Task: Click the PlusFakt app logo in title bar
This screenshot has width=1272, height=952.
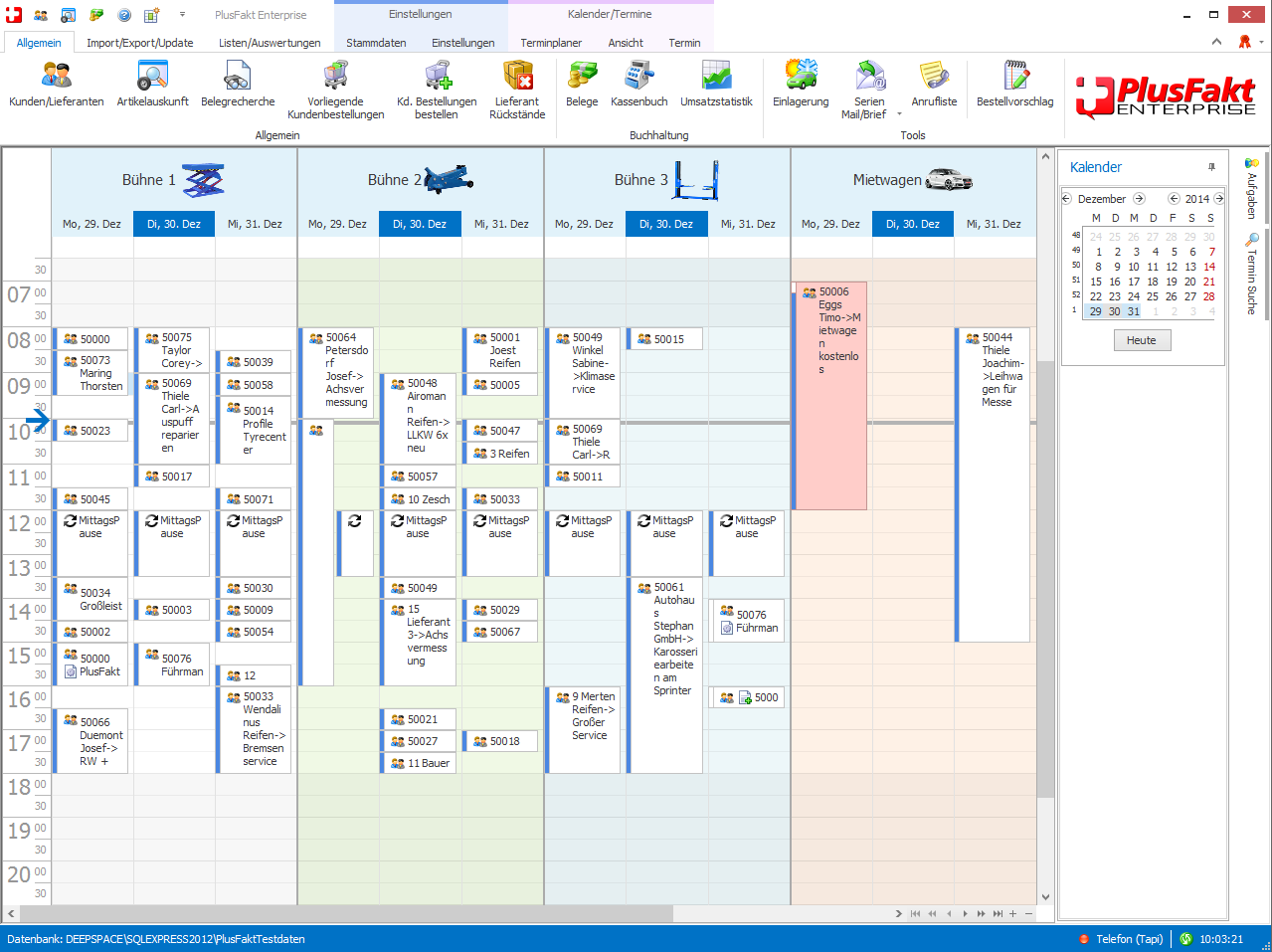Action: [x=14, y=15]
